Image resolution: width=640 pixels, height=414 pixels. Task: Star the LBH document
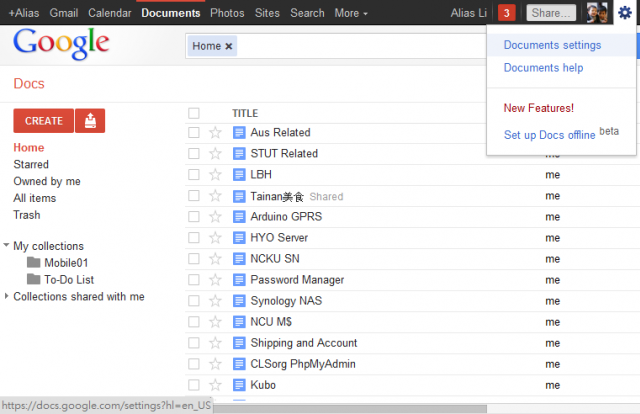(x=215, y=175)
